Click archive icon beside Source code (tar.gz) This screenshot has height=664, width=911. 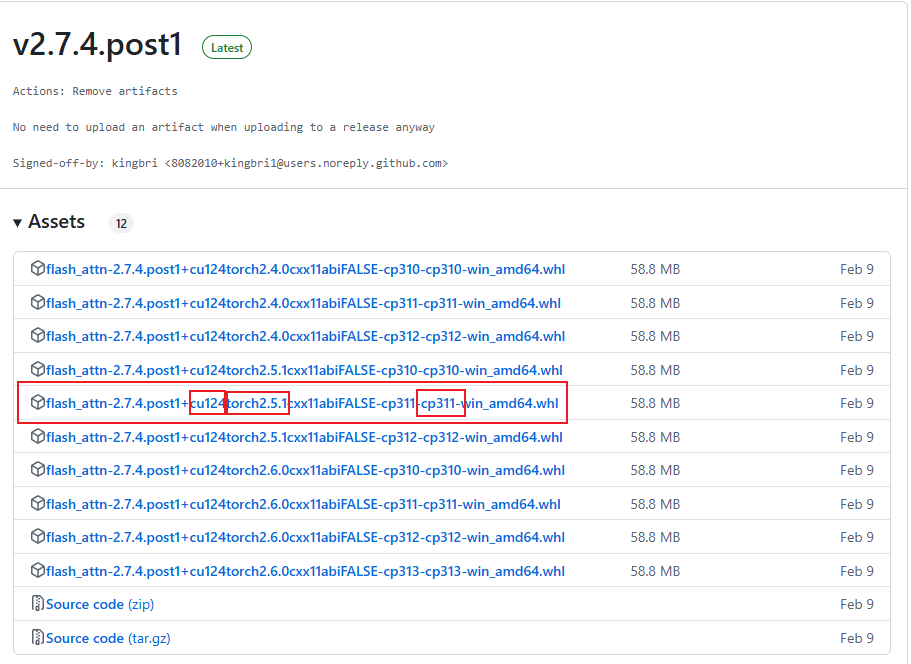click(x=38, y=638)
